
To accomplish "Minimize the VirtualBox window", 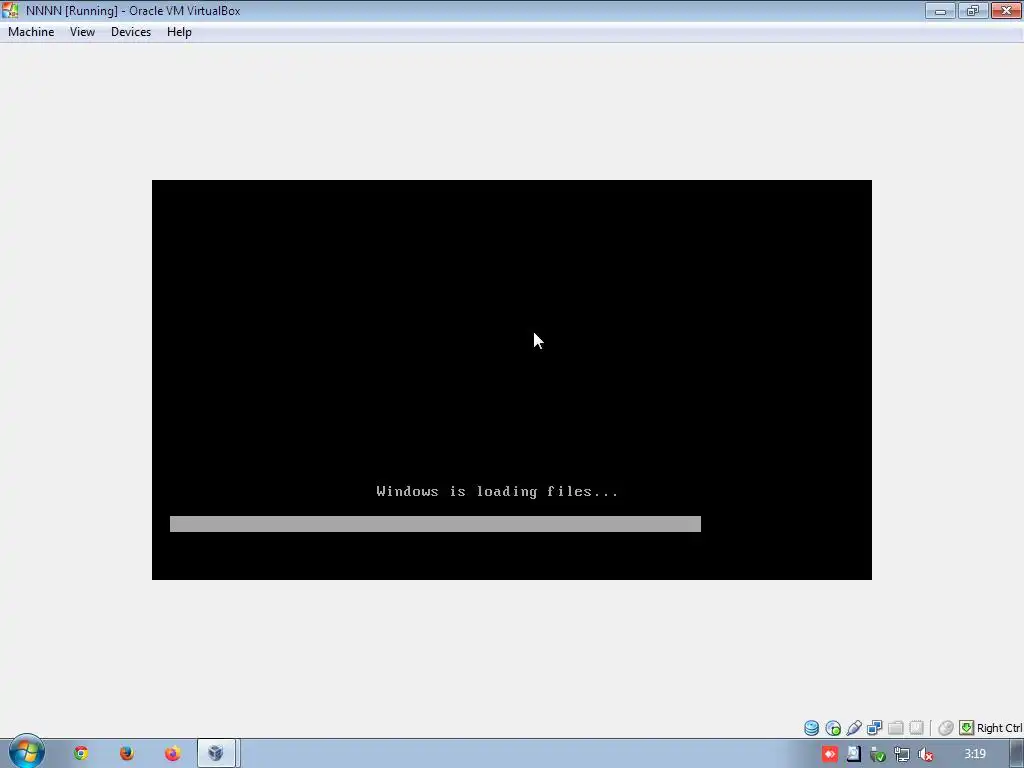I will coord(940,10).
